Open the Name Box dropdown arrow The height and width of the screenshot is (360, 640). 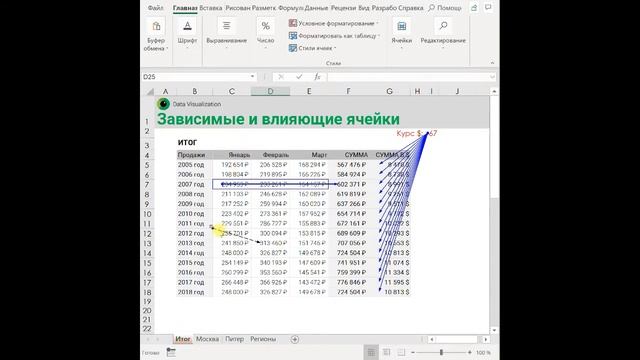[x=252, y=77]
